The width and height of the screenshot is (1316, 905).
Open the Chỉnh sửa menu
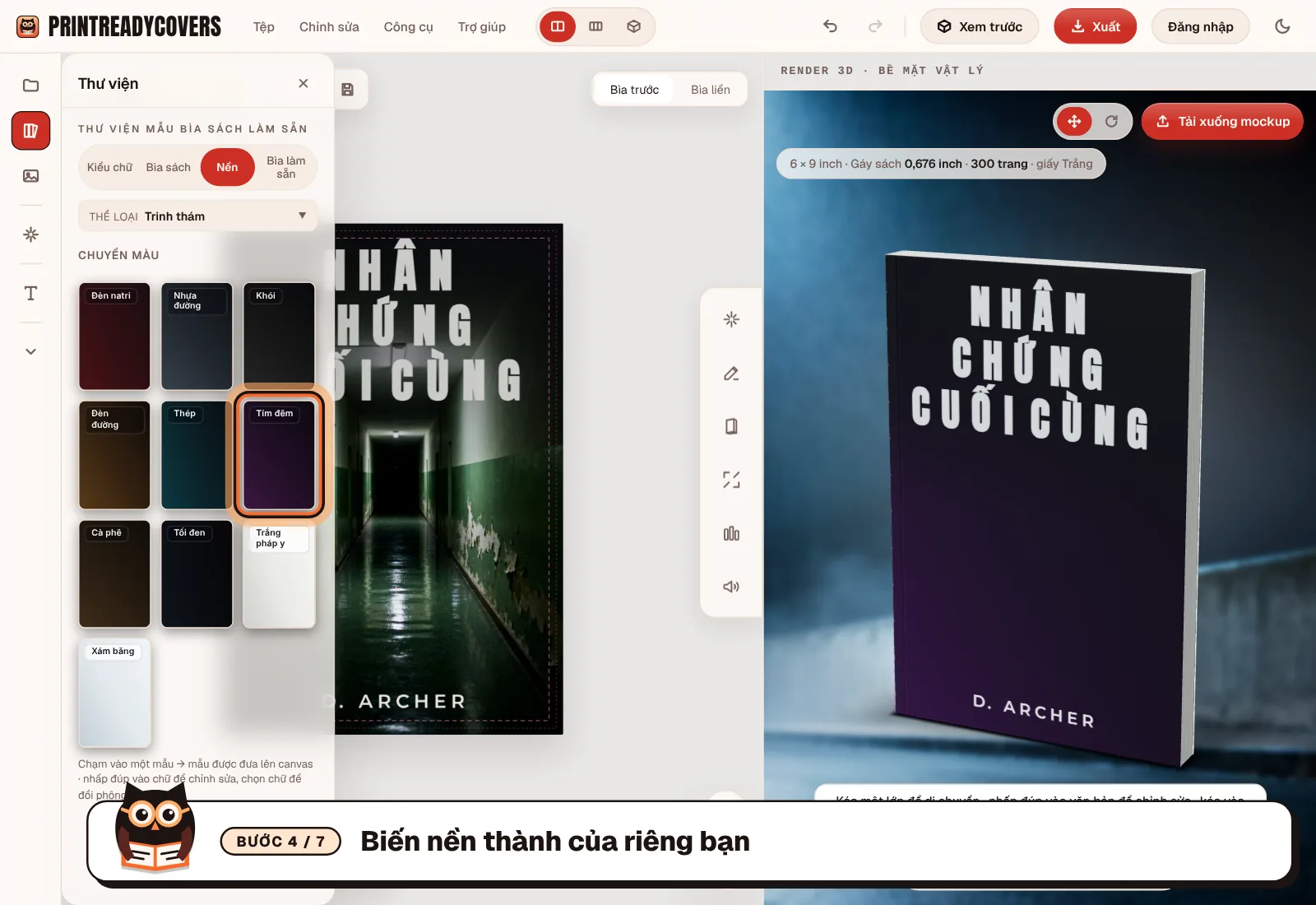click(329, 26)
